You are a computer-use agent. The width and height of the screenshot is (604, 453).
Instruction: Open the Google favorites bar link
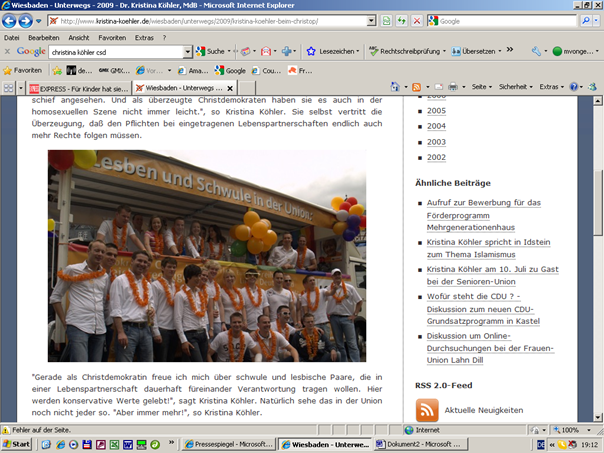coord(230,70)
